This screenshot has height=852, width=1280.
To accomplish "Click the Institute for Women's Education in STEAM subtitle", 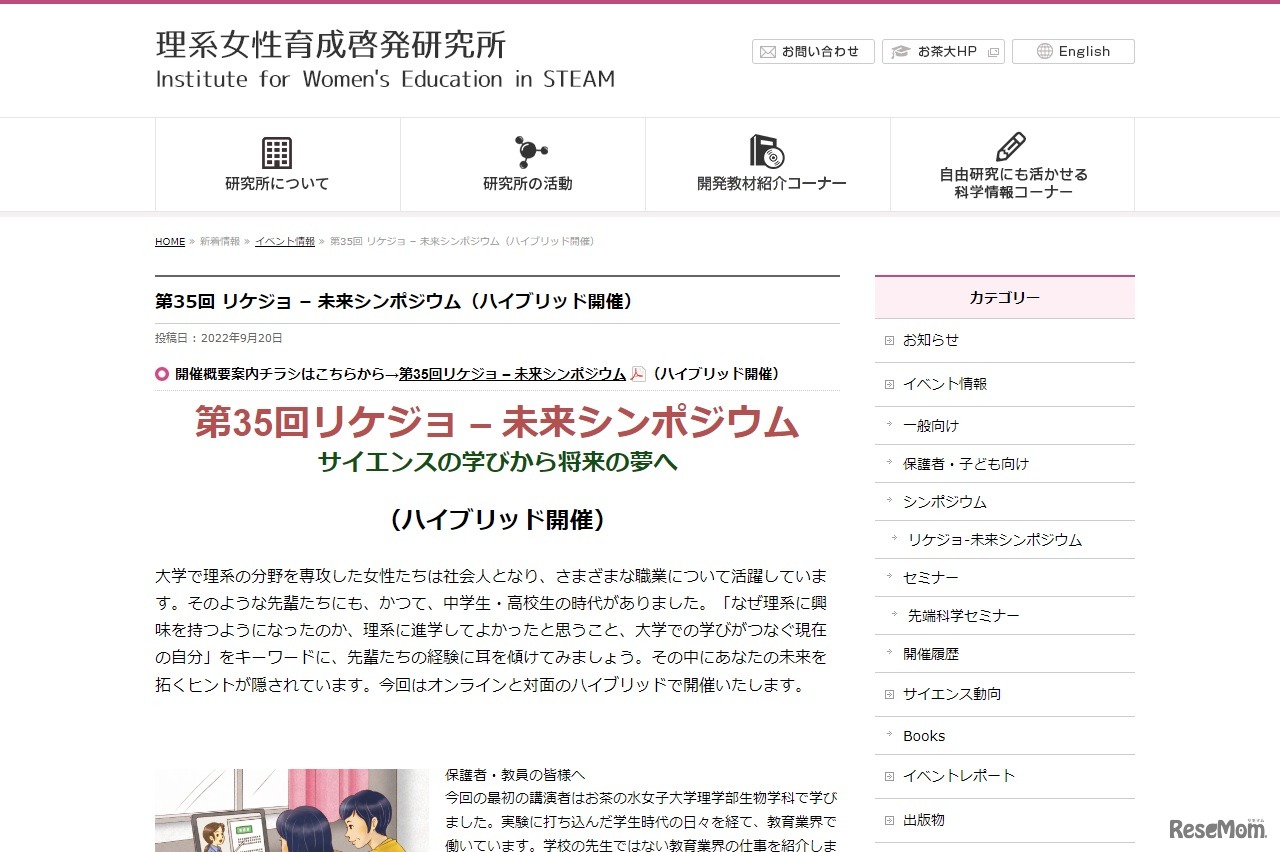I will coord(385,80).
